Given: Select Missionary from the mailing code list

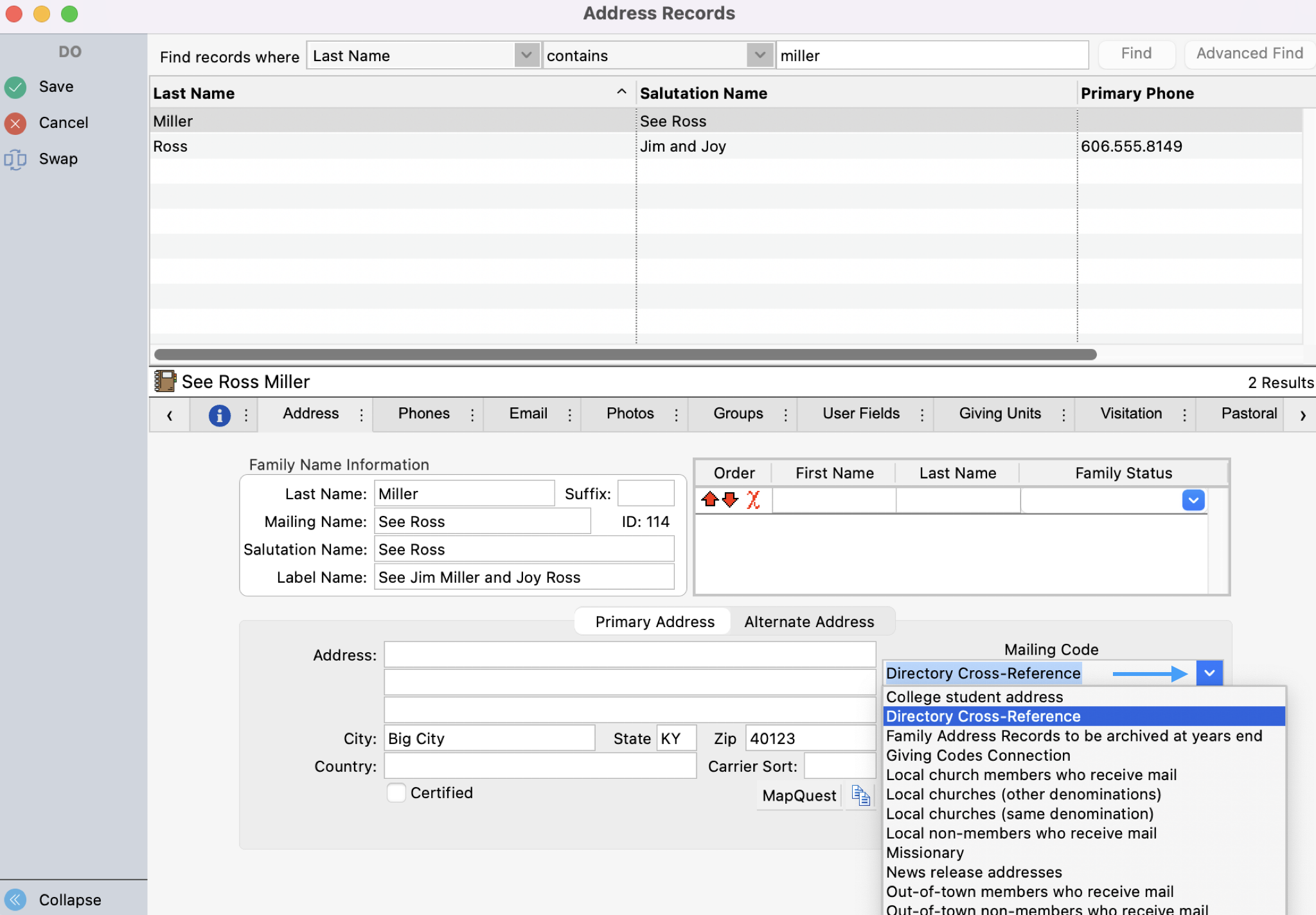Looking at the screenshot, I should (x=924, y=852).
